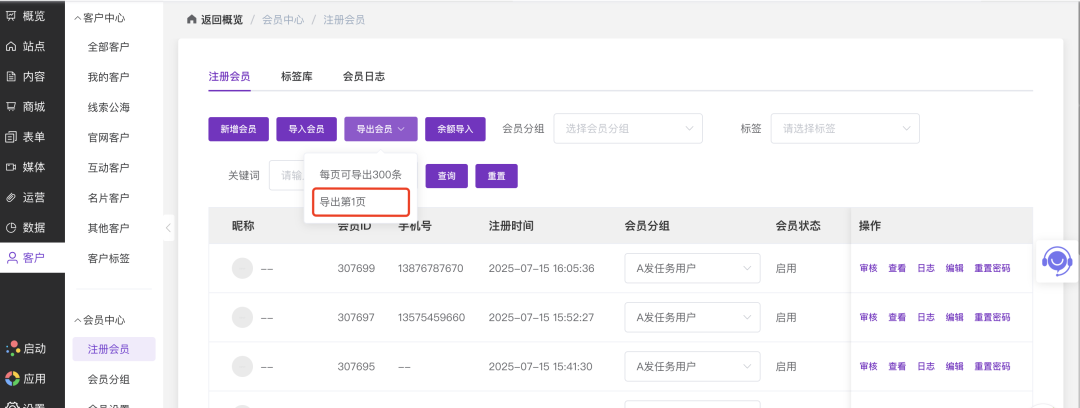Screen dimensions: 1080x408
Task: Collapse the submenu panel with arrow handle
Action: click(x=168, y=229)
